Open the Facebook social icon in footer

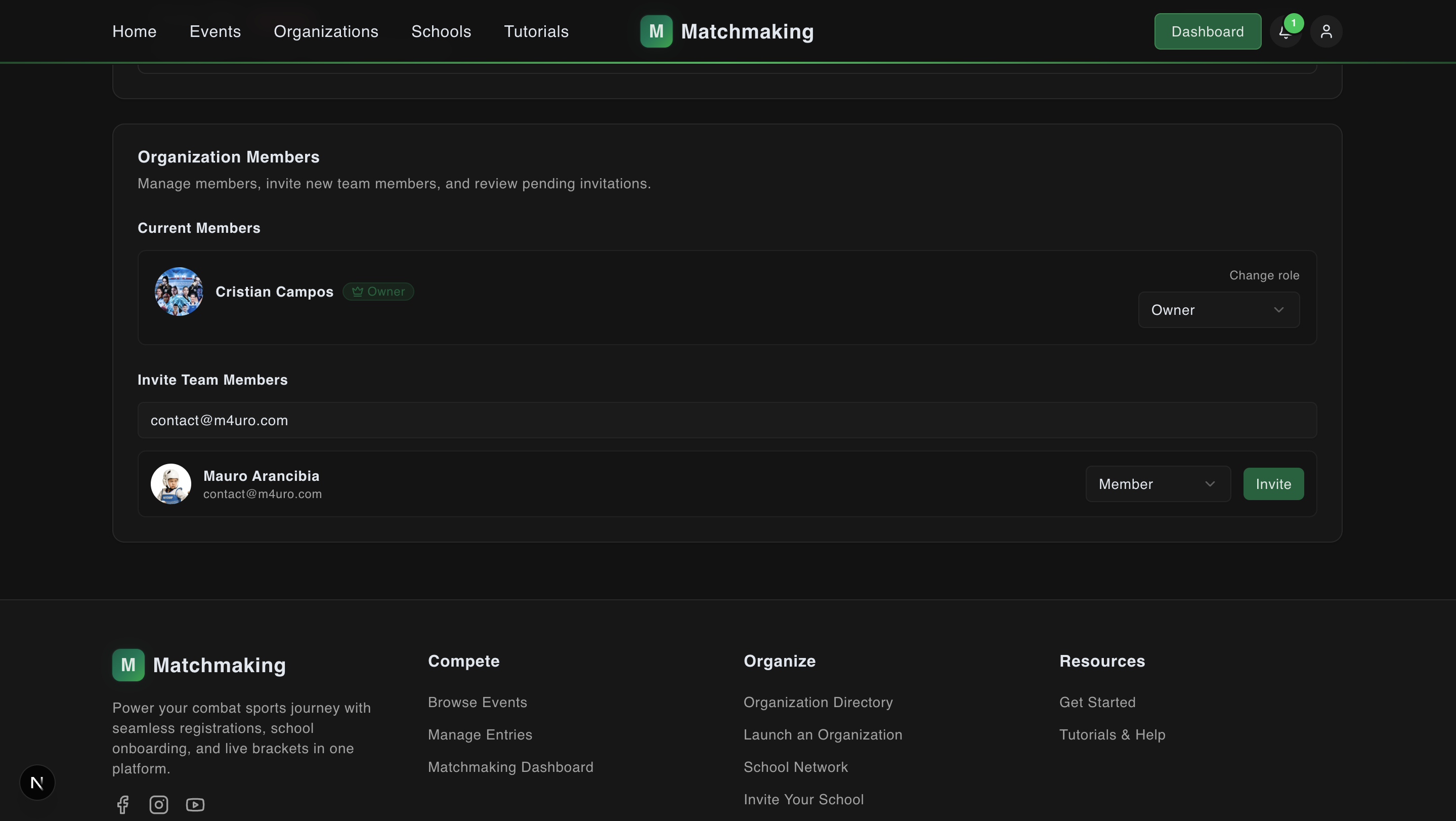point(122,805)
